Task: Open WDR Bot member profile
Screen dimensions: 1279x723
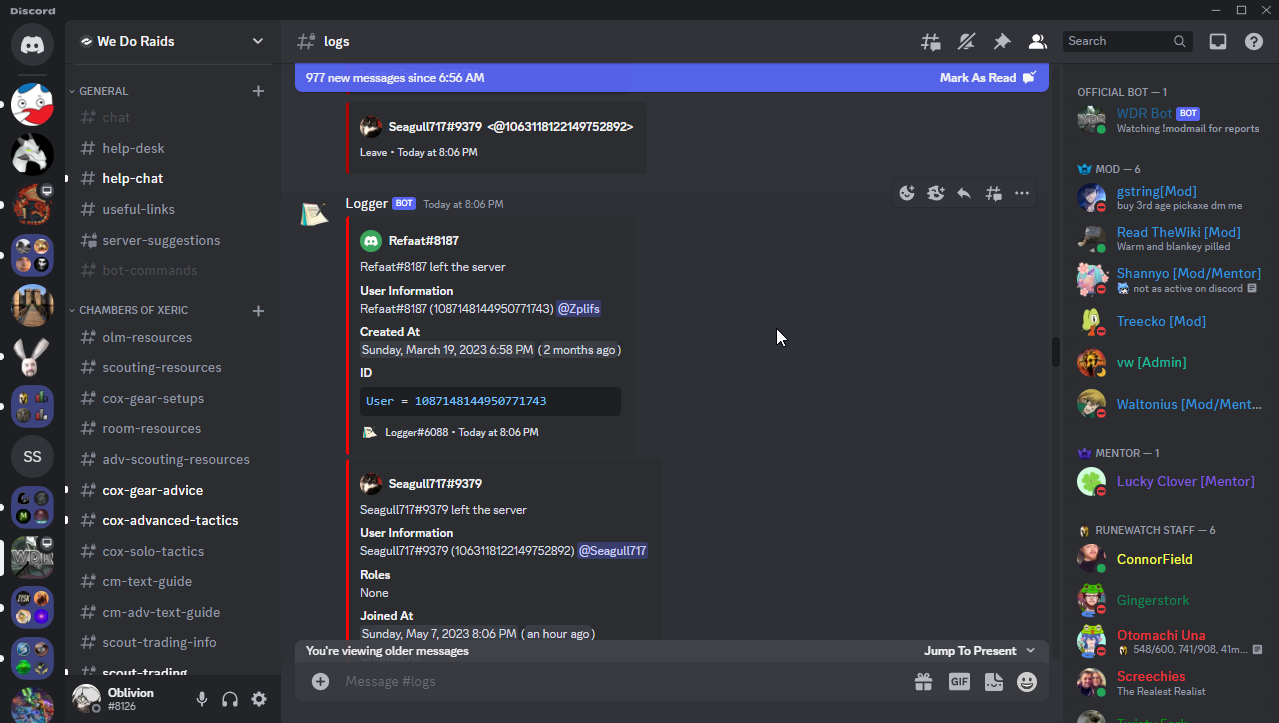Action: tap(1170, 120)
